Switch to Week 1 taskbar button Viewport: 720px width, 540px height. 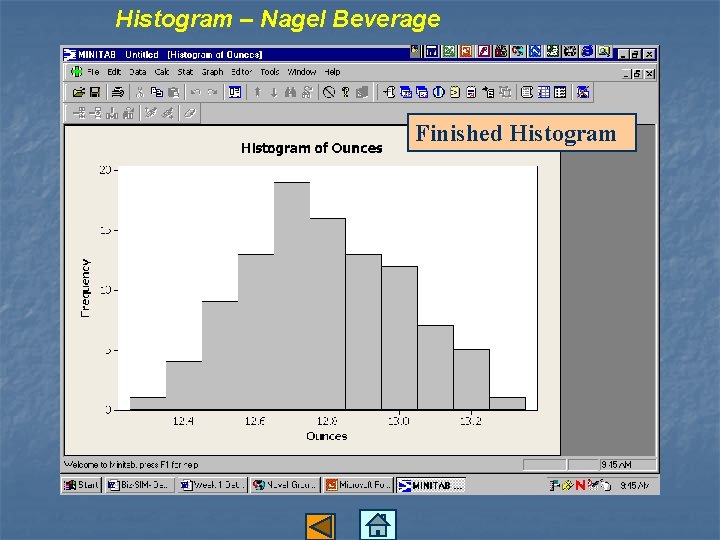point(213,485)
